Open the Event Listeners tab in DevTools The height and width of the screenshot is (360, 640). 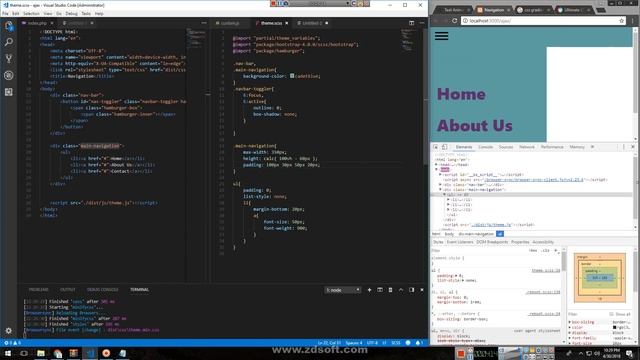(x=460, y=242)
